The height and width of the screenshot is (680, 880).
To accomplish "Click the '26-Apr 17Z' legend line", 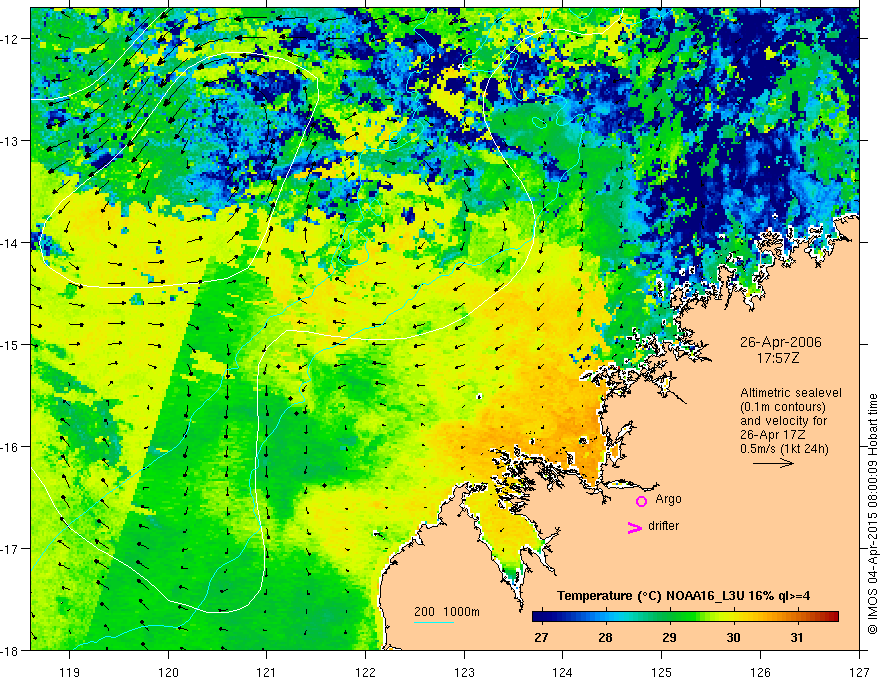I will pyautogui.click(x=774, y=435).
